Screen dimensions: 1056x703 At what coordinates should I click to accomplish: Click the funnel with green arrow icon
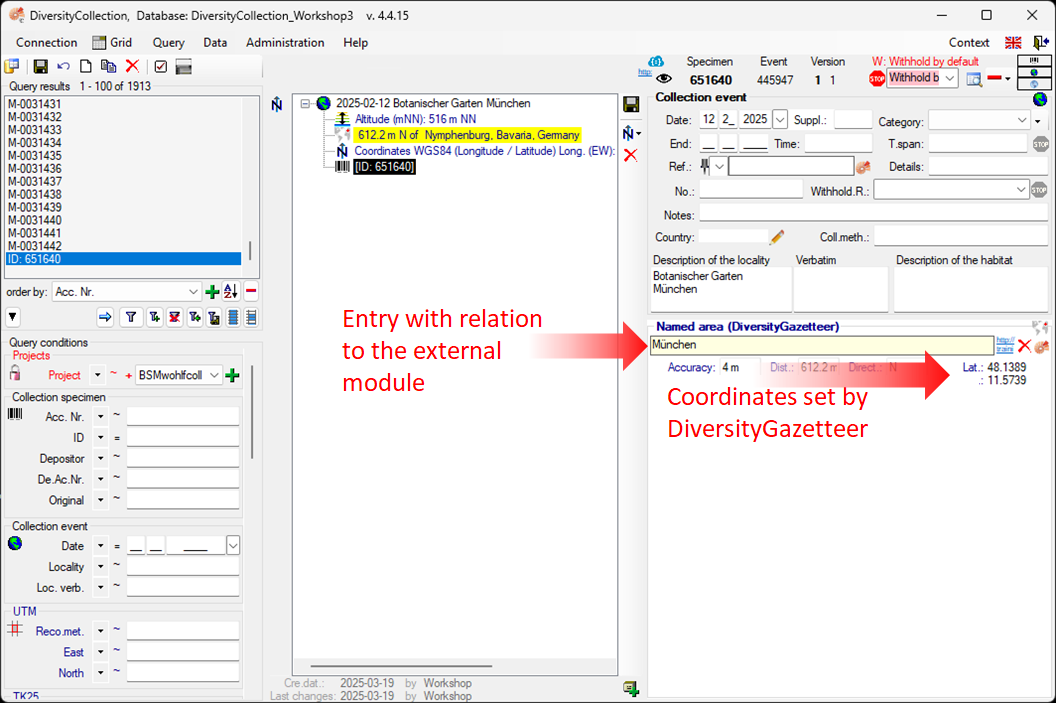(195, 317)
